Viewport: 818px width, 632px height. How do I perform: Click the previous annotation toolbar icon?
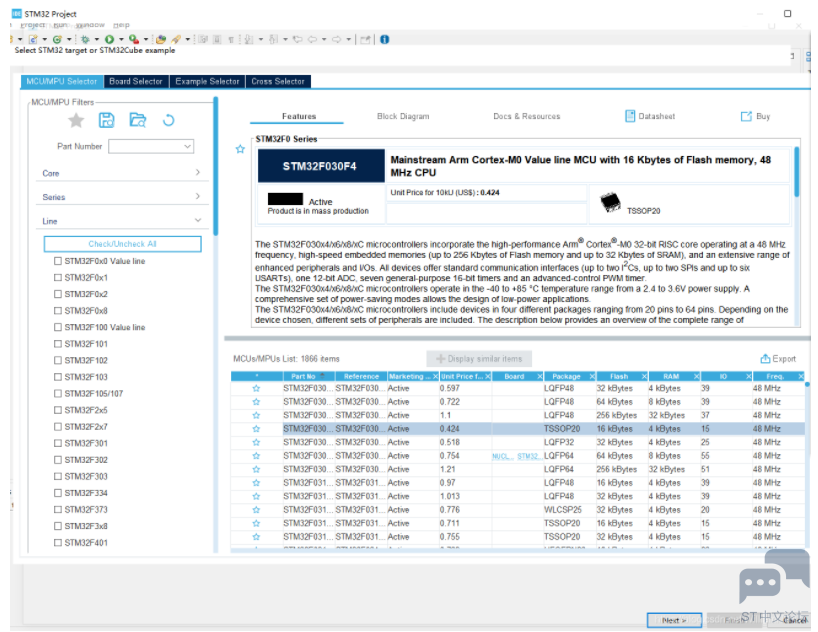[x=273, y=40]
